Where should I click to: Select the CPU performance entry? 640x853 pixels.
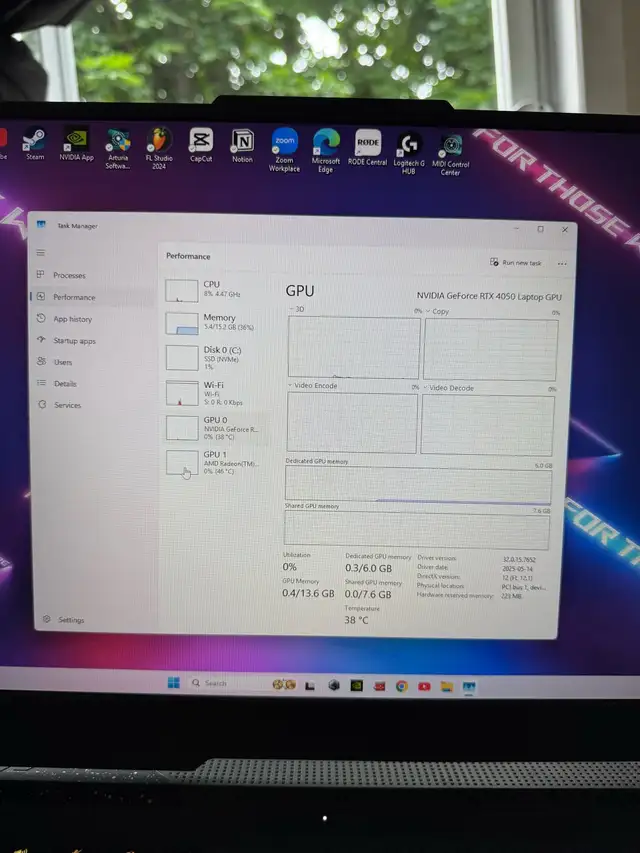[217, 290]
